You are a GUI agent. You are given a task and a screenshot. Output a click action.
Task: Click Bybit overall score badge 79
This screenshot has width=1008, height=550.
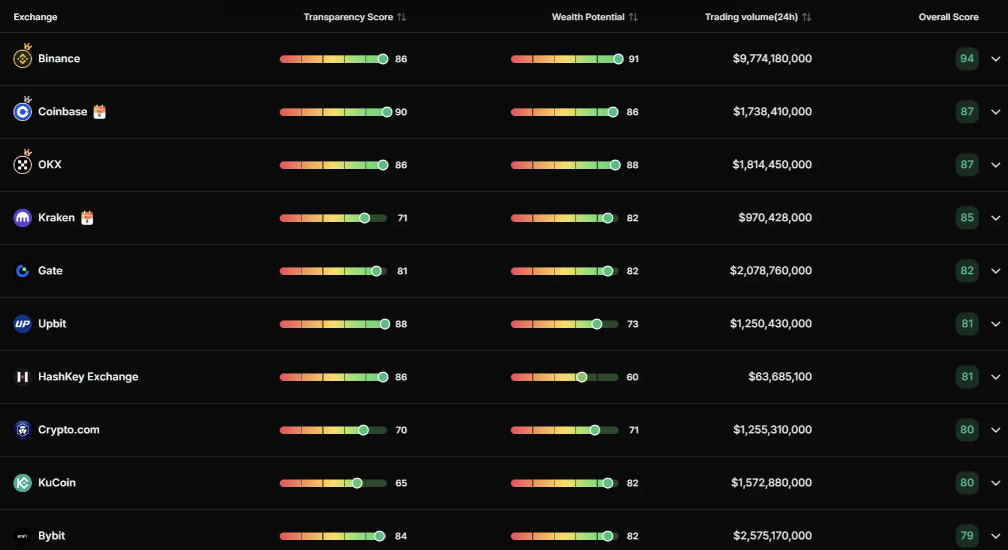[967, 536]
